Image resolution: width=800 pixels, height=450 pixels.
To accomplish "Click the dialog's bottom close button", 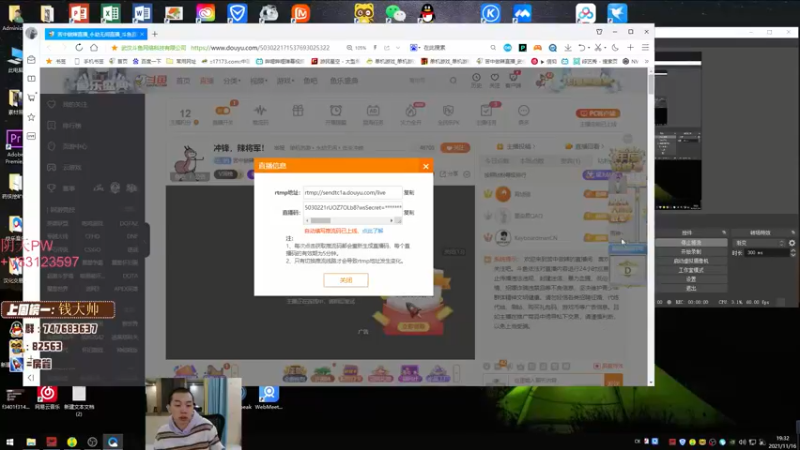I will click(x=345, y=280).
